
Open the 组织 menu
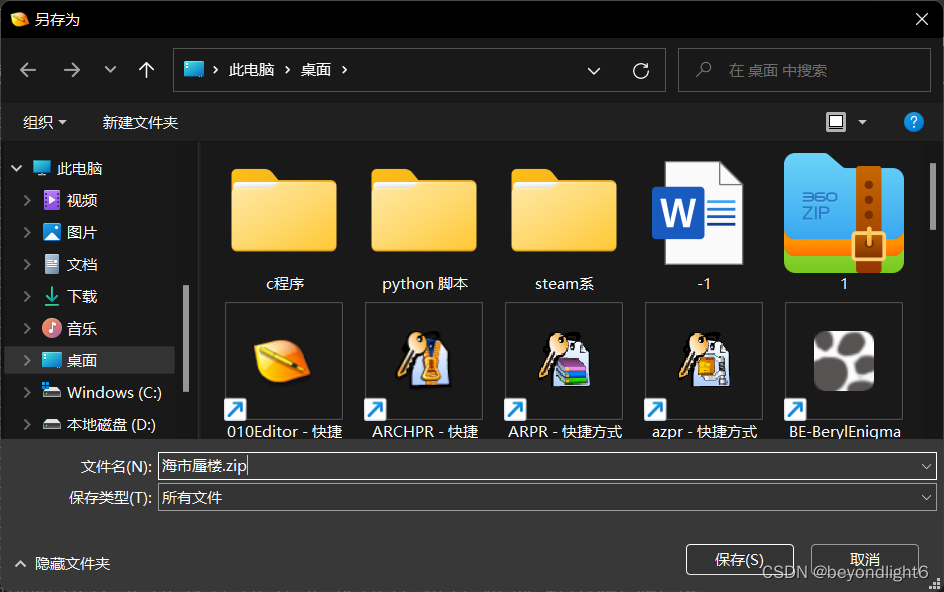click(45, 122)
